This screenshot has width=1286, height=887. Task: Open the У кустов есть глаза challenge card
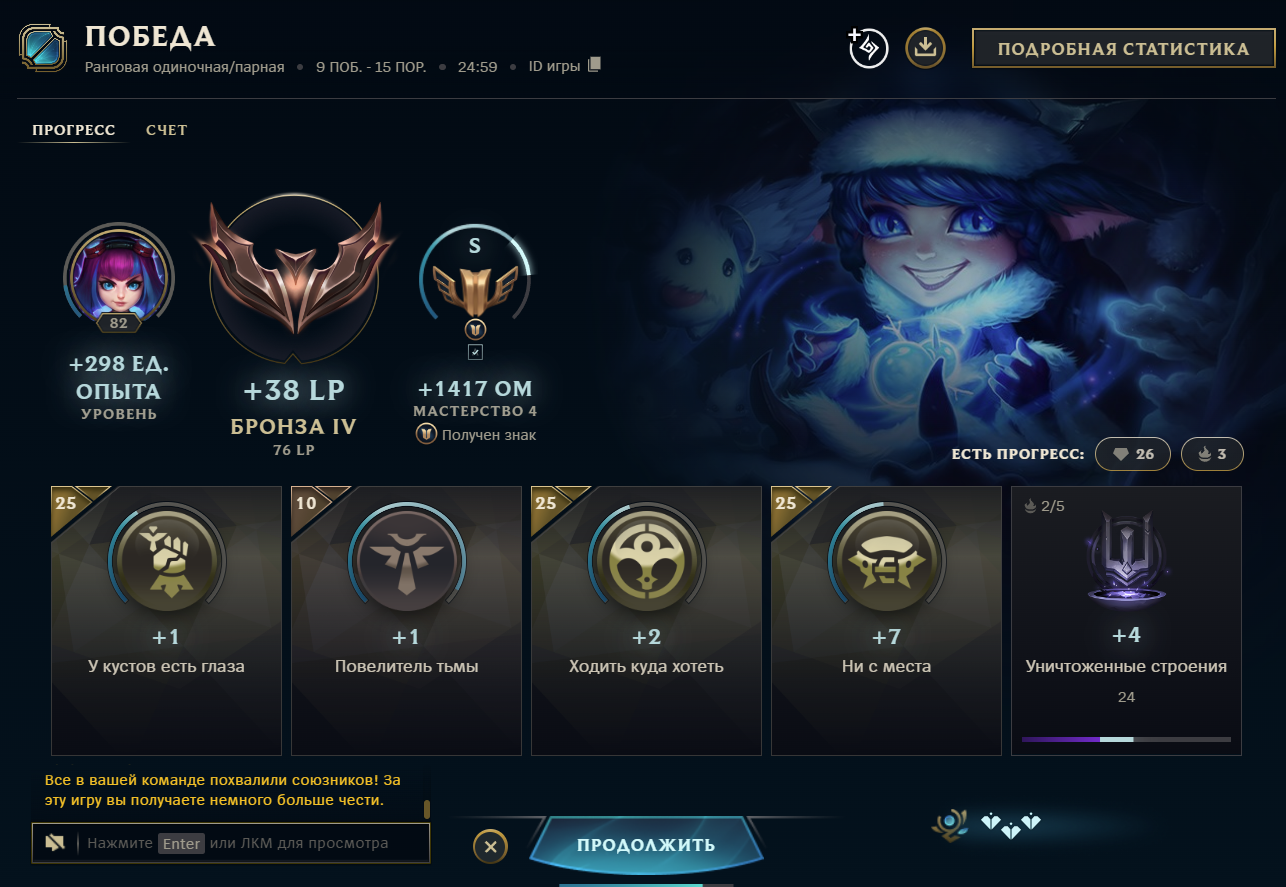[x=167, y=620]
